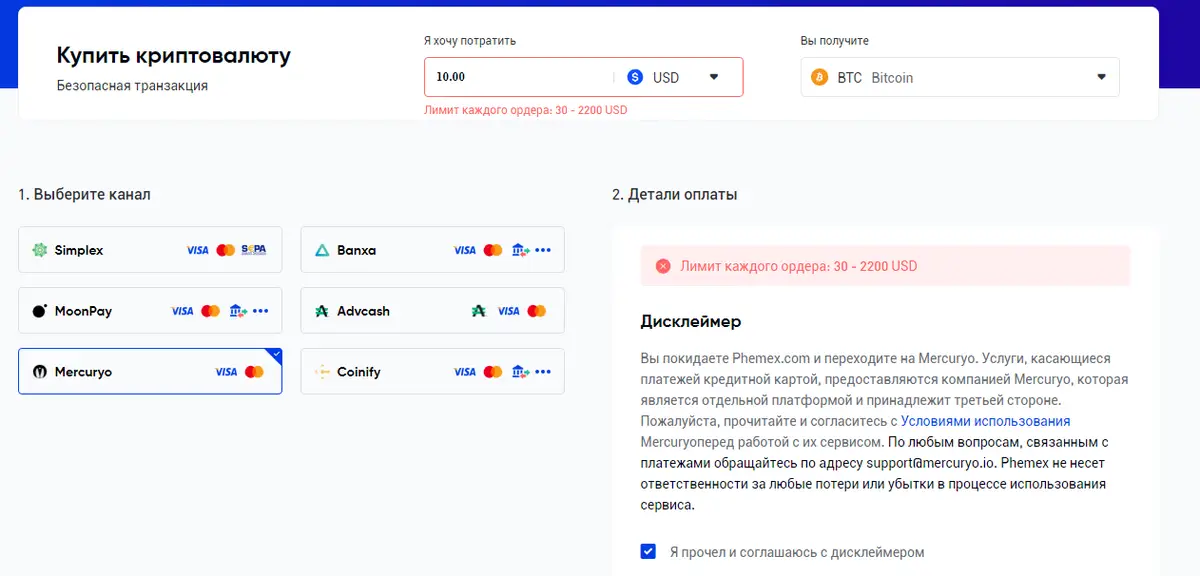Image resolution: width=1200 pixels, height=576 pixels.
Task: Click the Visa icon in the Advcash row
Action: click(x=509, y=311)
